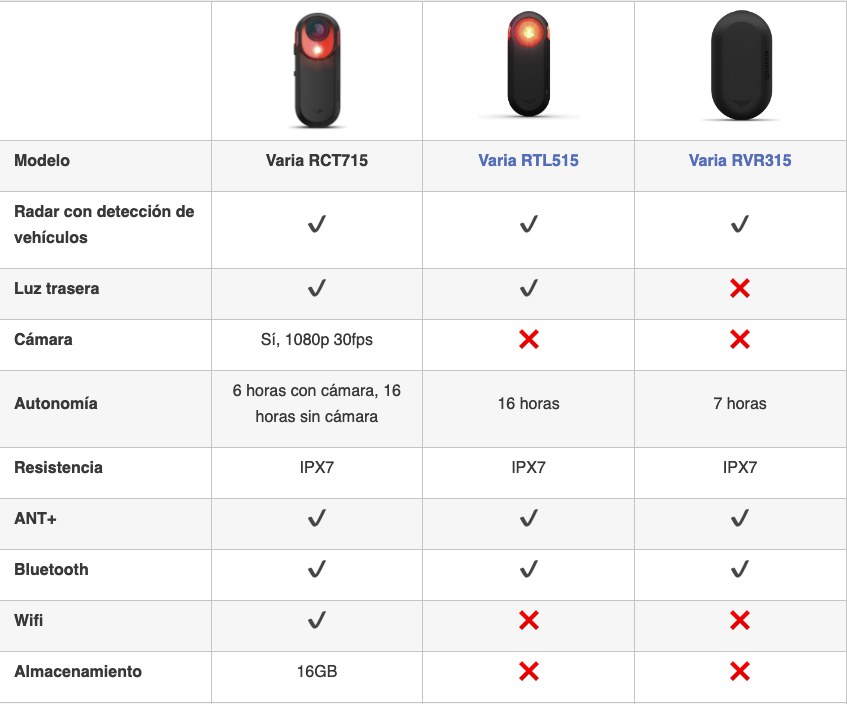The height and width of the screenshot is (704, 847).
Task: Click the red X for RTL515 Cámara
Action: [529, 340]
